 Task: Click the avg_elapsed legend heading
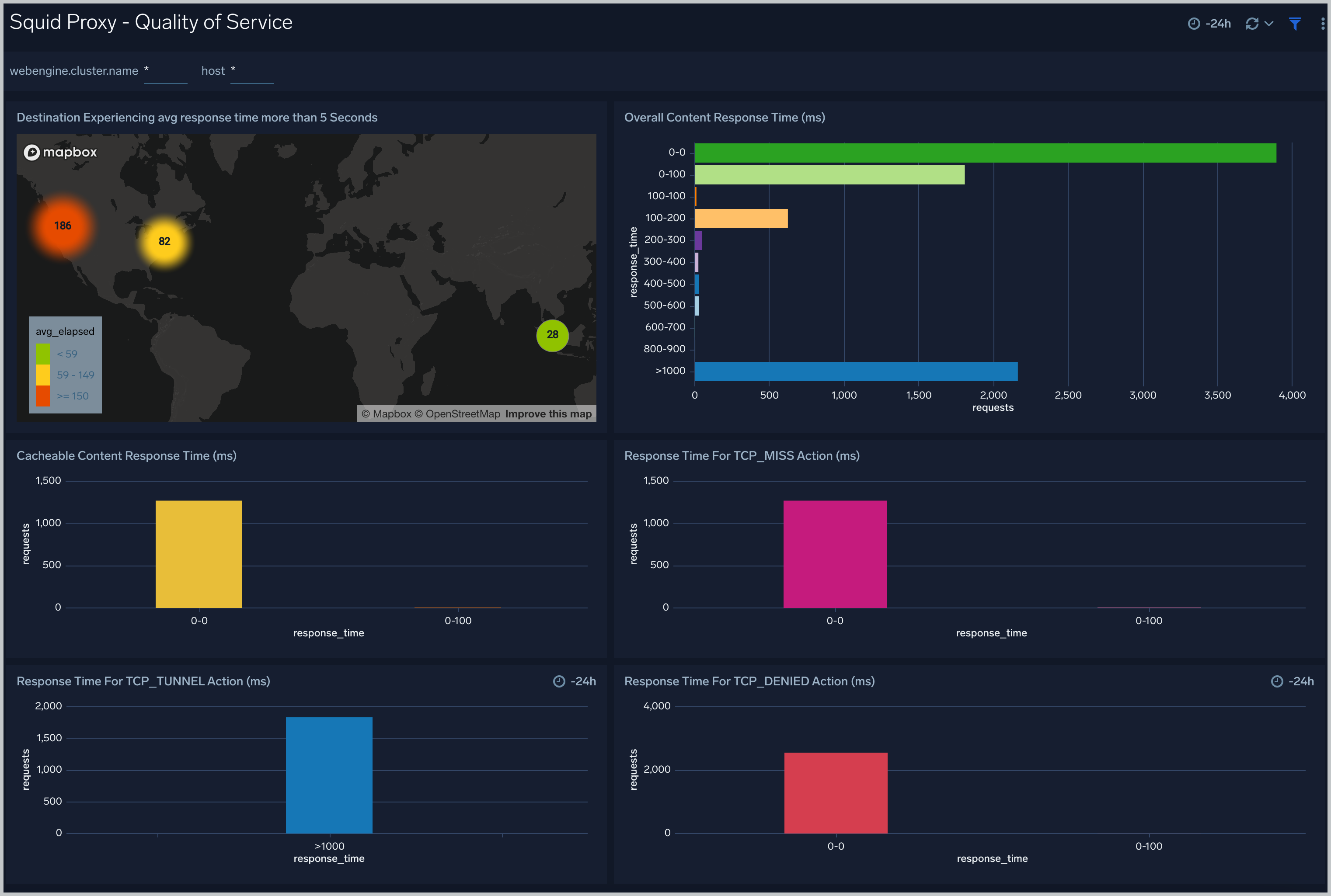click(65, 331)
